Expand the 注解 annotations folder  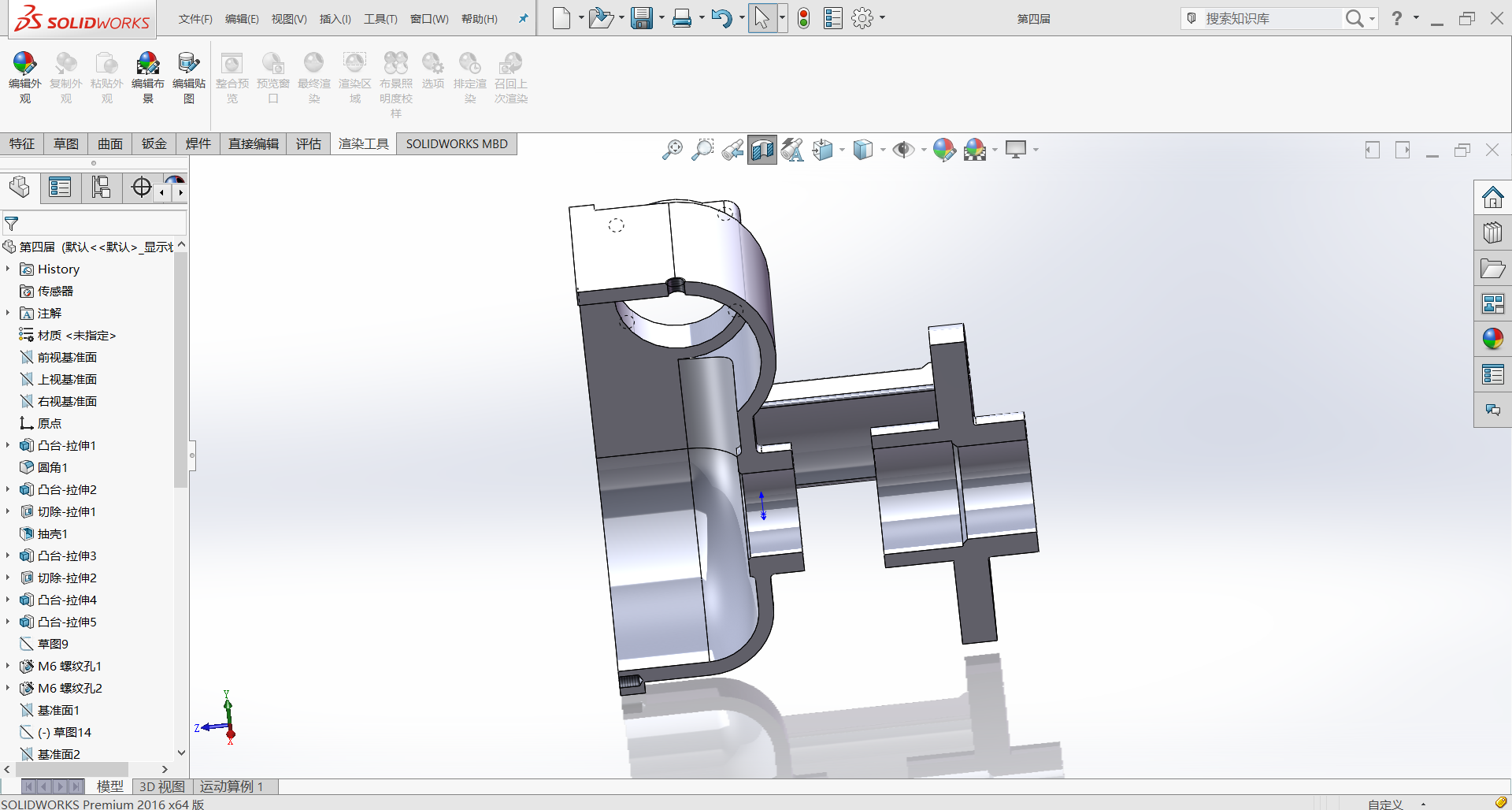coord(8,313)
